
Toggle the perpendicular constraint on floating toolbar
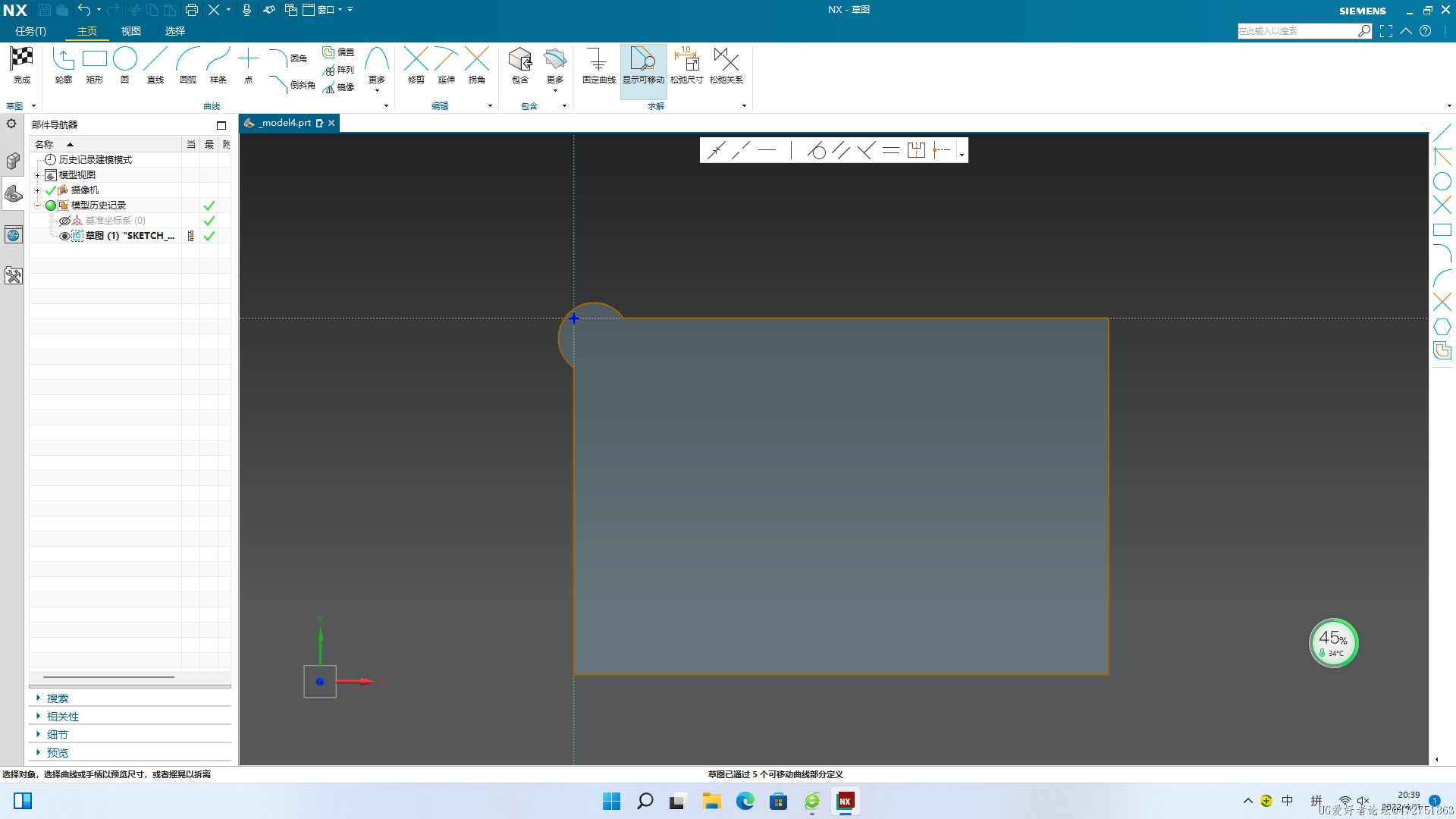pos(865,150)
